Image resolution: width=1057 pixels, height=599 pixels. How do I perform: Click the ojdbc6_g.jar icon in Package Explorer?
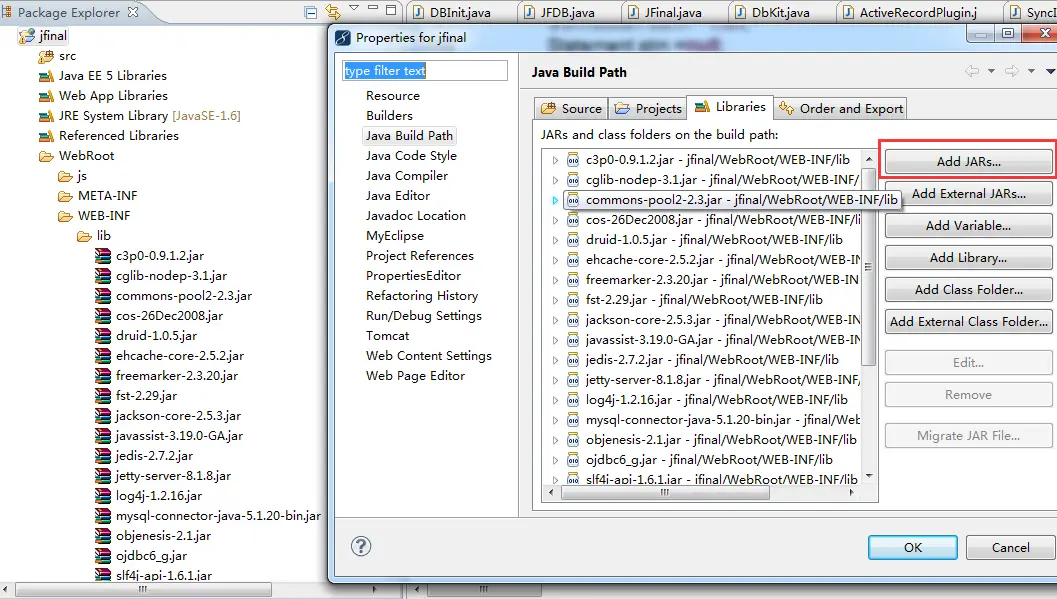[103, 556]
